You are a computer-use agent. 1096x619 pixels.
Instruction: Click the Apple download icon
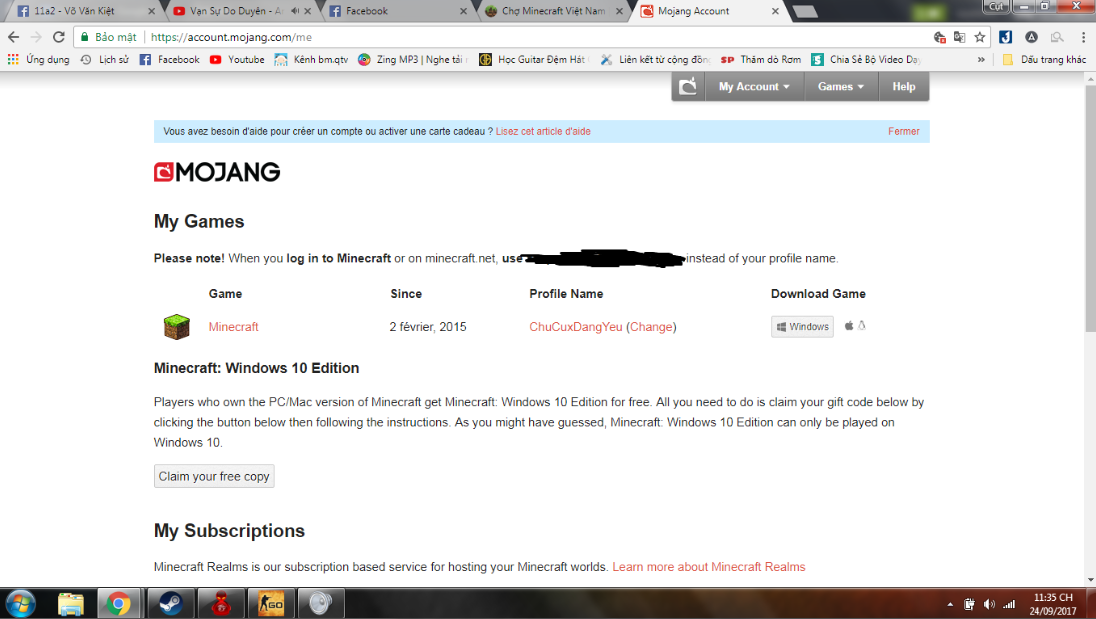849,326
